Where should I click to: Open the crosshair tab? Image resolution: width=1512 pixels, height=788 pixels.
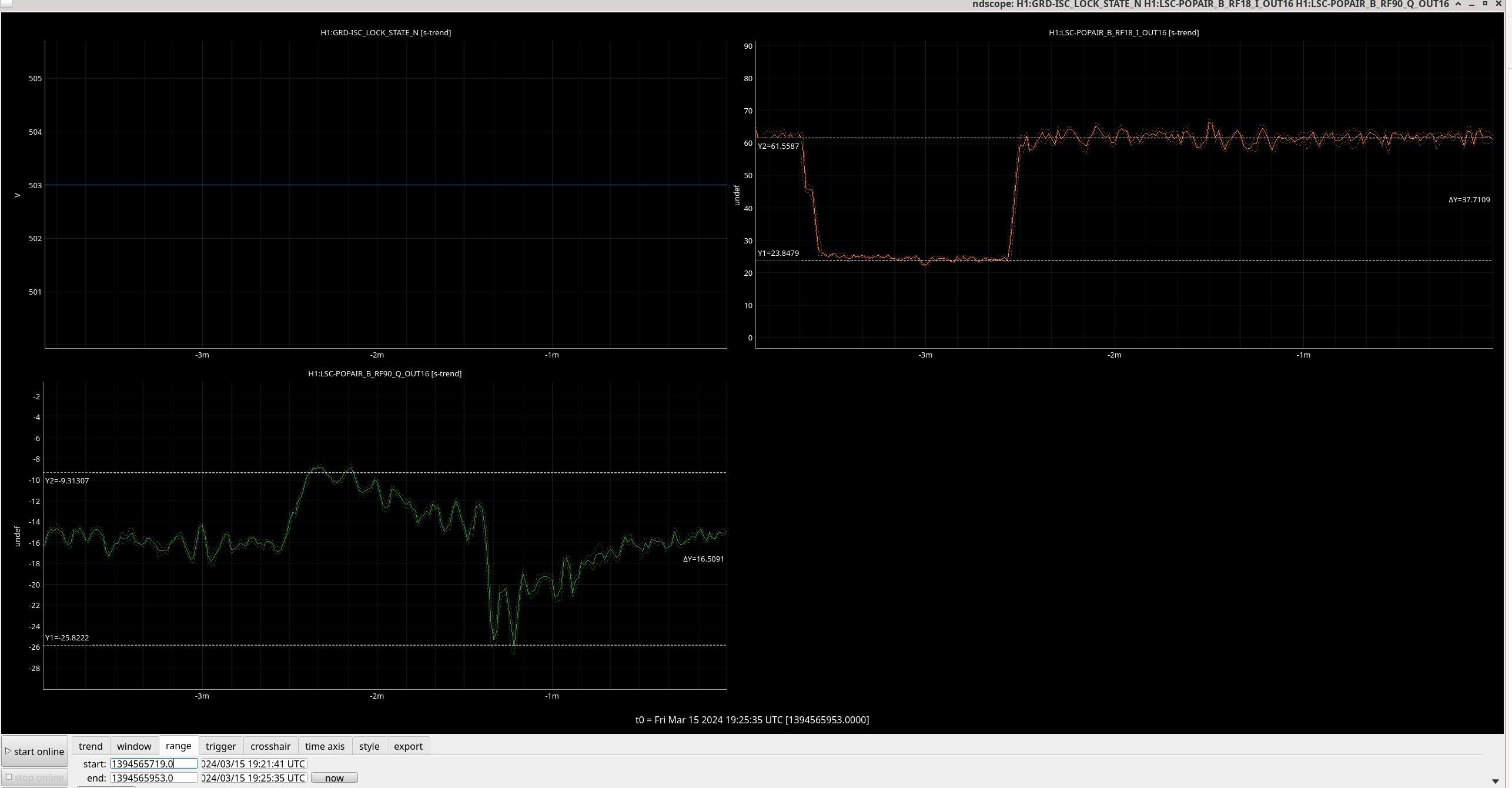click(270, 746)
